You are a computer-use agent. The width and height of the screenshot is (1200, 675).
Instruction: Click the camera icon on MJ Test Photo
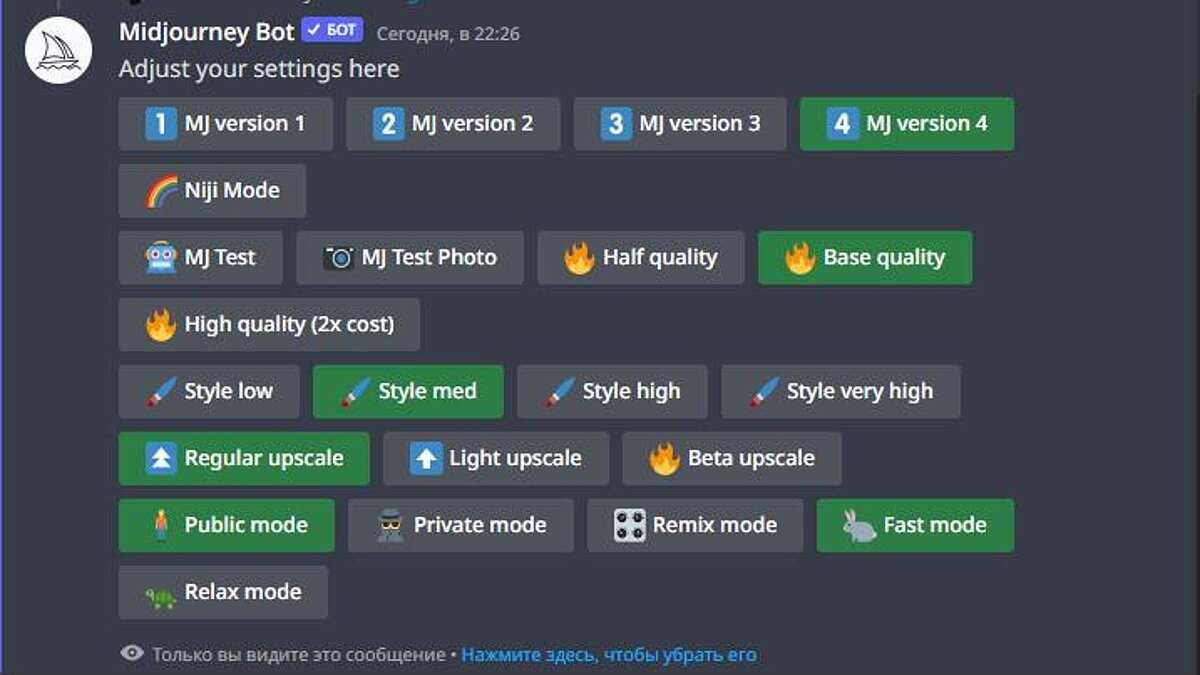click(x=338, y=258)
